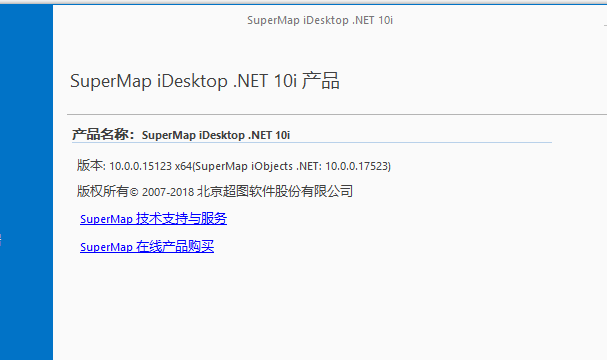Click the 产品 text in the page heading
Viewport: 607px width, 360px height.
[321, 81]
